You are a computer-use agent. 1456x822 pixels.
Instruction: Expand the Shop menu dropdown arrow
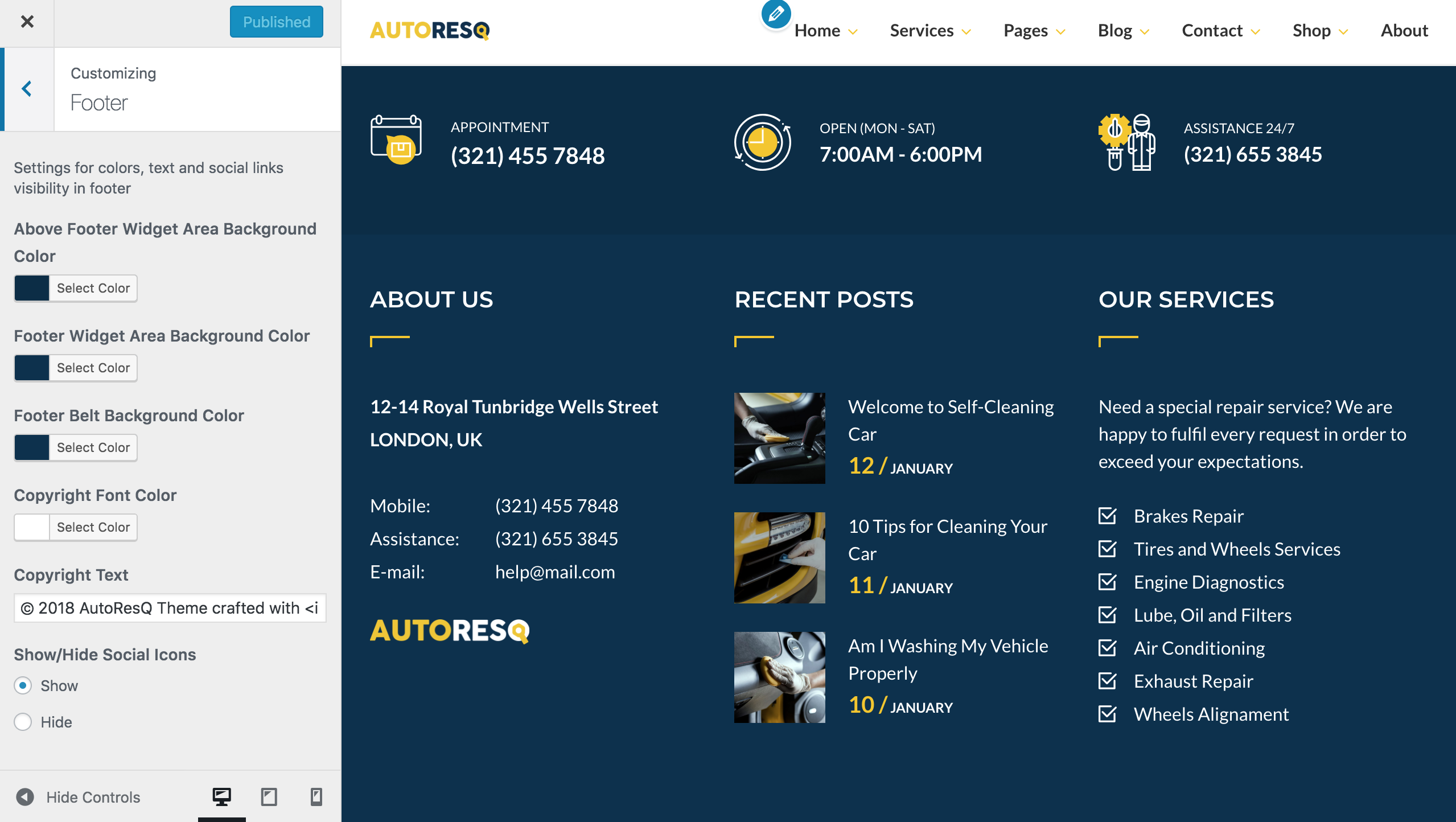point(1343,32)
